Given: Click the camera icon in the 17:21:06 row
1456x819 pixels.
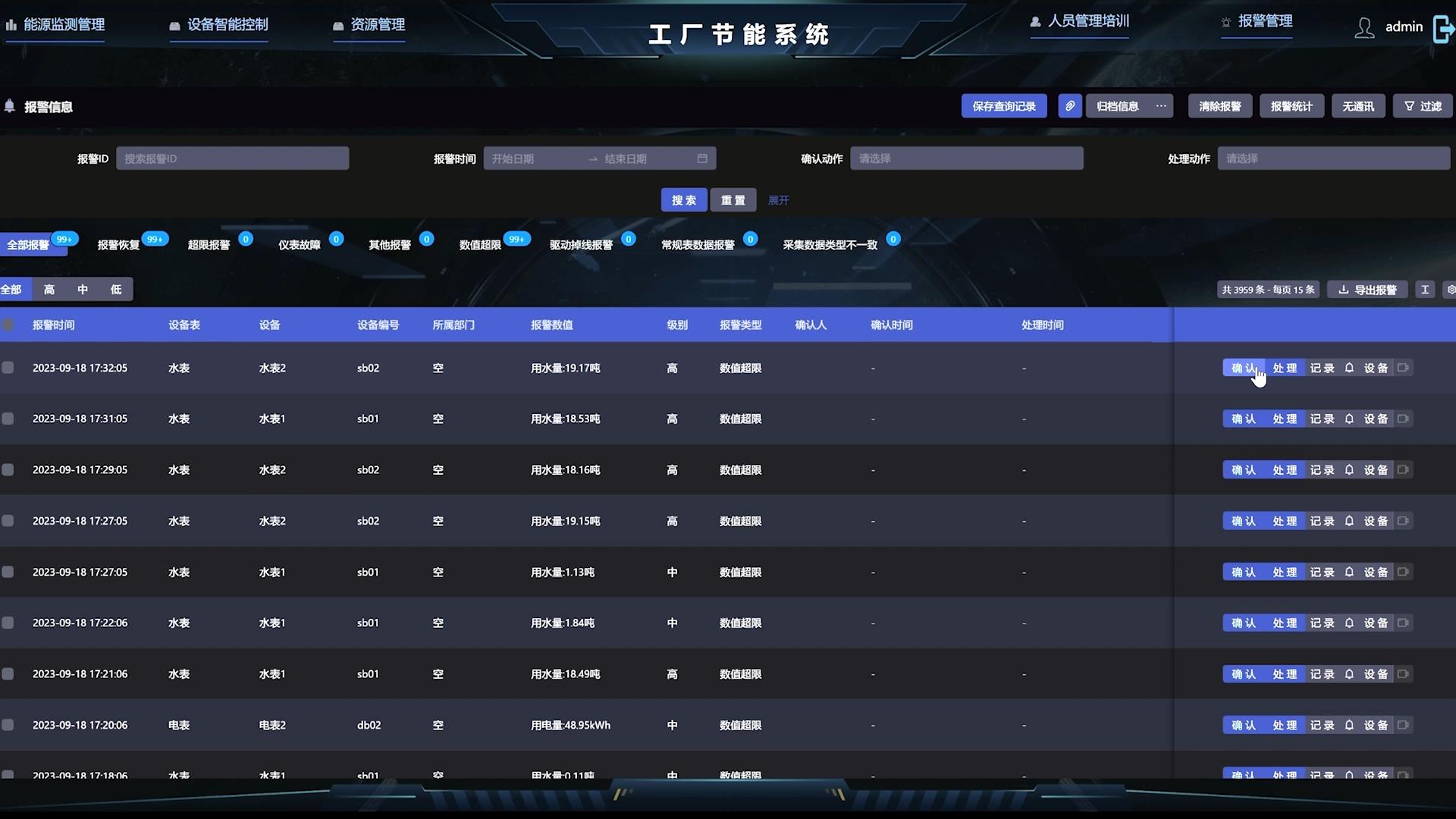Looking at the screenshot, I should tap(1403, 674).
